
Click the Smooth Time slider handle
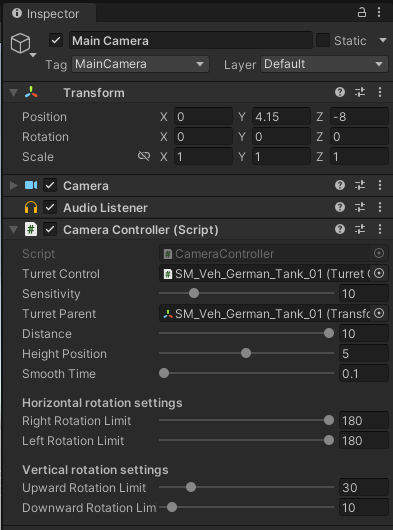point(164,373)
